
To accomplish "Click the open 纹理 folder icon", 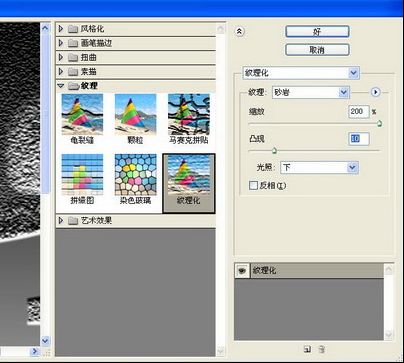I will click(x=73, y=86).
